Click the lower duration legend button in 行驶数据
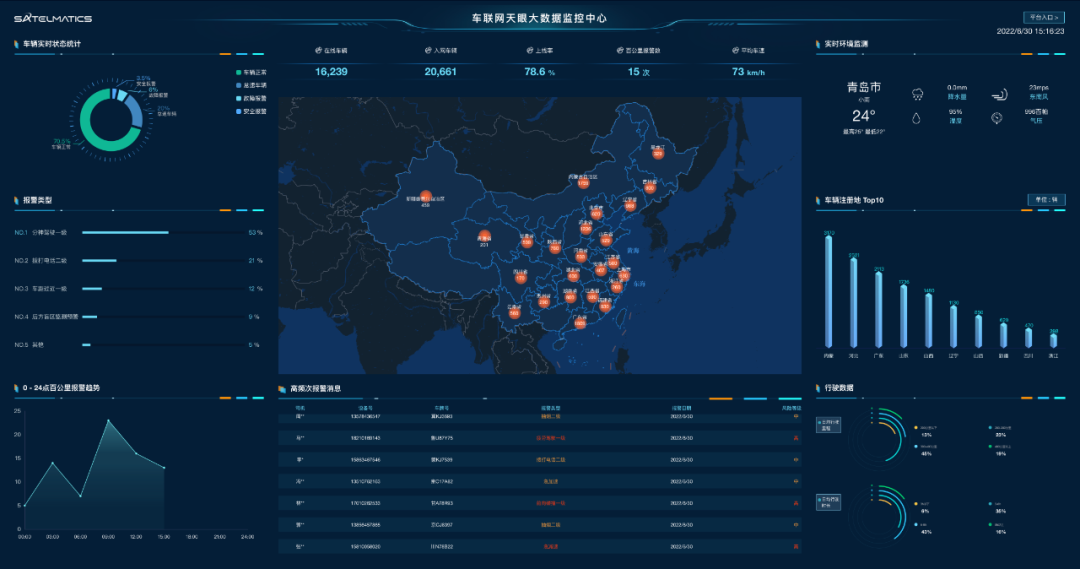 [828, 501]
